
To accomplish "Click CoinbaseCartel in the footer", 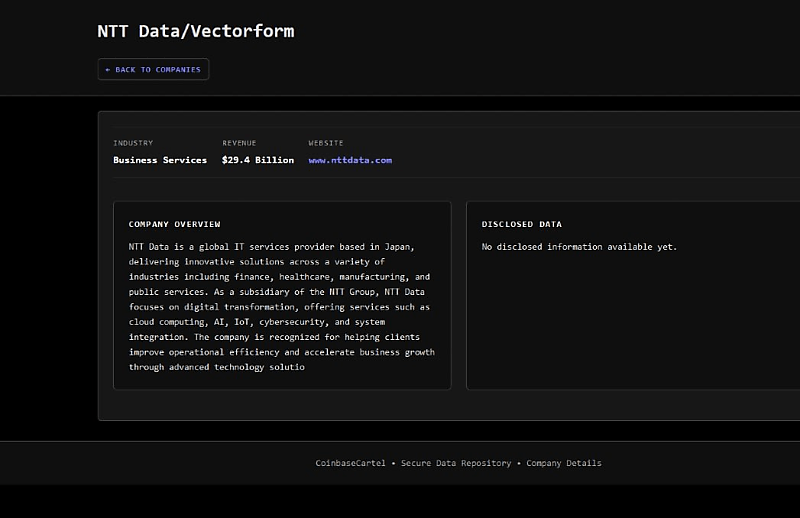I will pos(350,463).
